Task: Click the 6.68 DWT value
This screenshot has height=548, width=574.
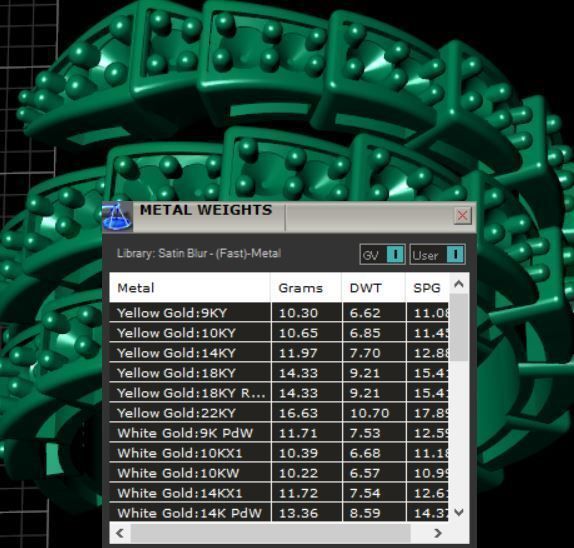Action: pyautogui.click(x=365, y=453)
